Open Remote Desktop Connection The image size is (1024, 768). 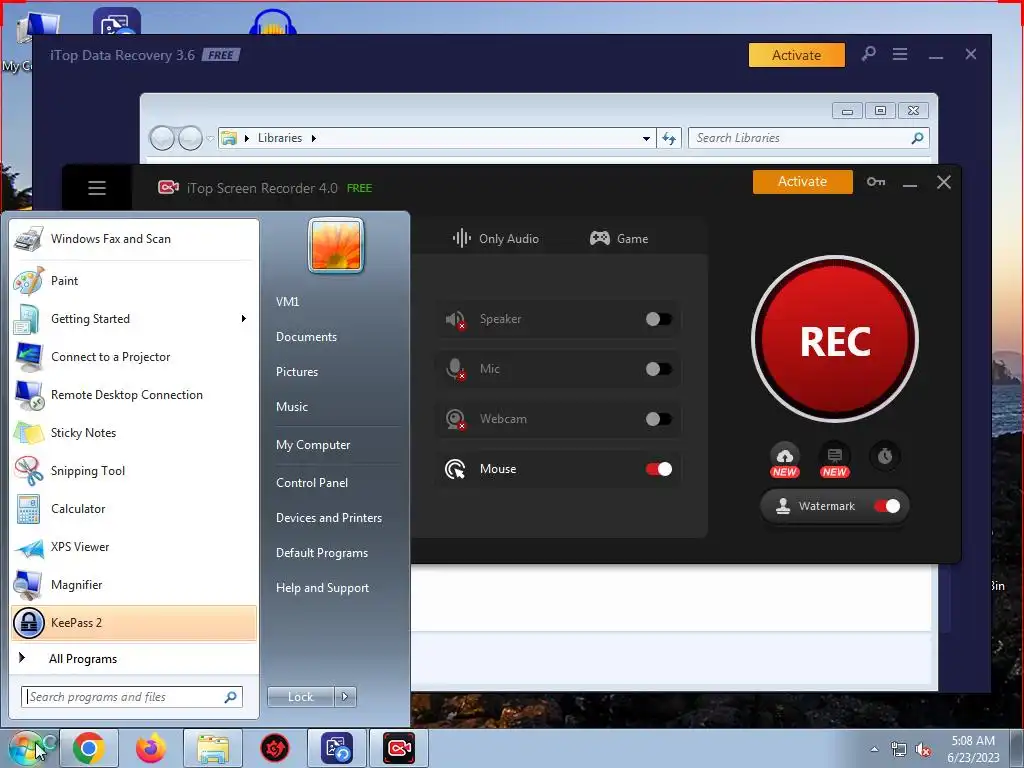134,395
